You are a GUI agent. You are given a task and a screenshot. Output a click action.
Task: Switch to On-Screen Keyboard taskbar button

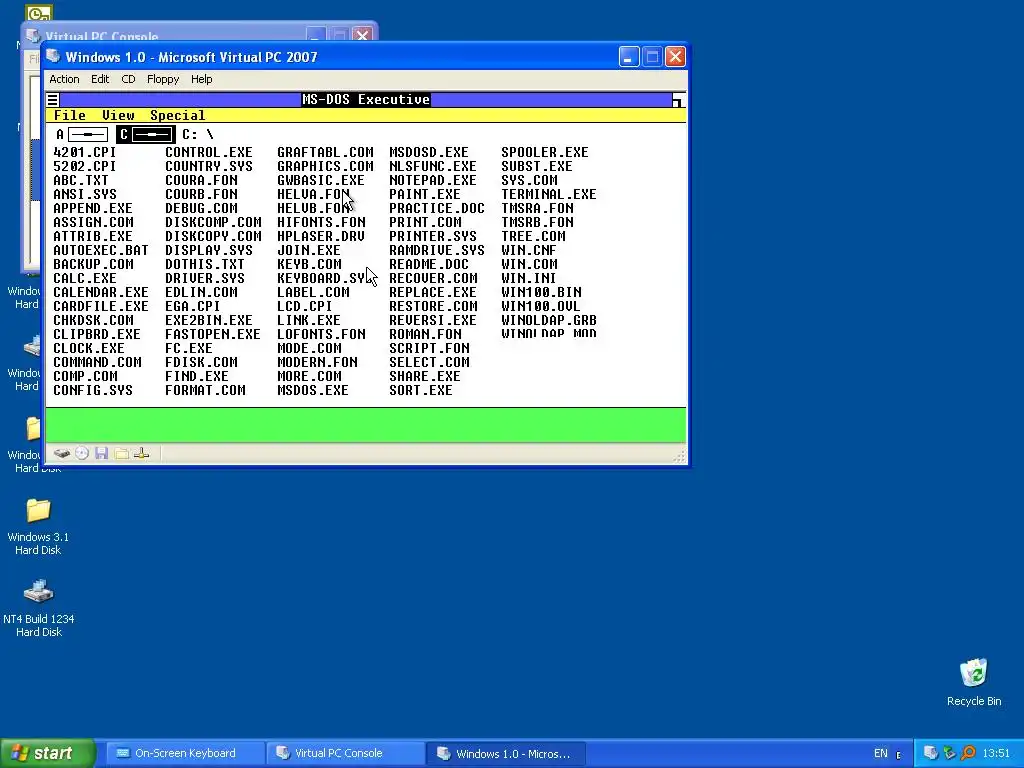tap(184, 753)
